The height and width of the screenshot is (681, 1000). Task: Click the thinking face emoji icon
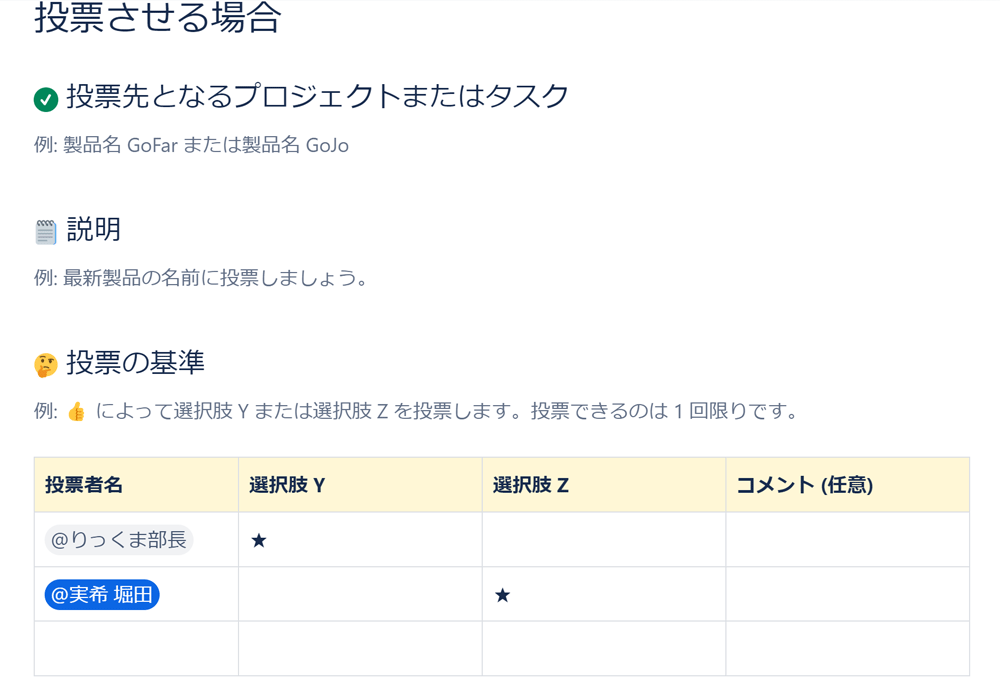46,365
